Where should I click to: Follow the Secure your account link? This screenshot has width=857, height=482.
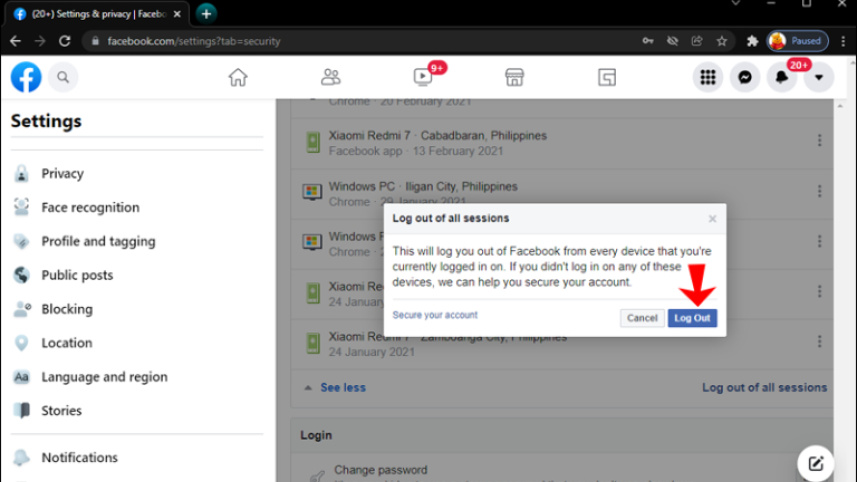tap(434, 315)
